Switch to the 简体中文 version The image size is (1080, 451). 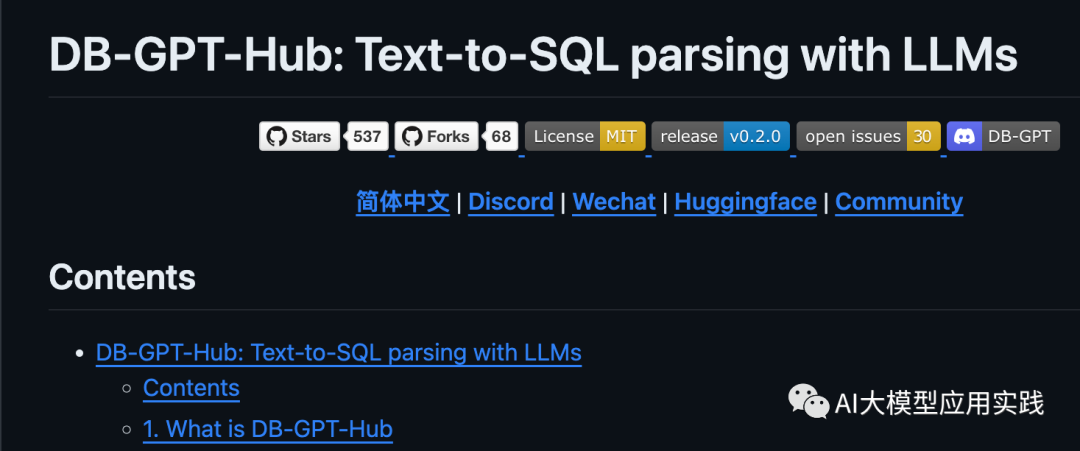403,202
